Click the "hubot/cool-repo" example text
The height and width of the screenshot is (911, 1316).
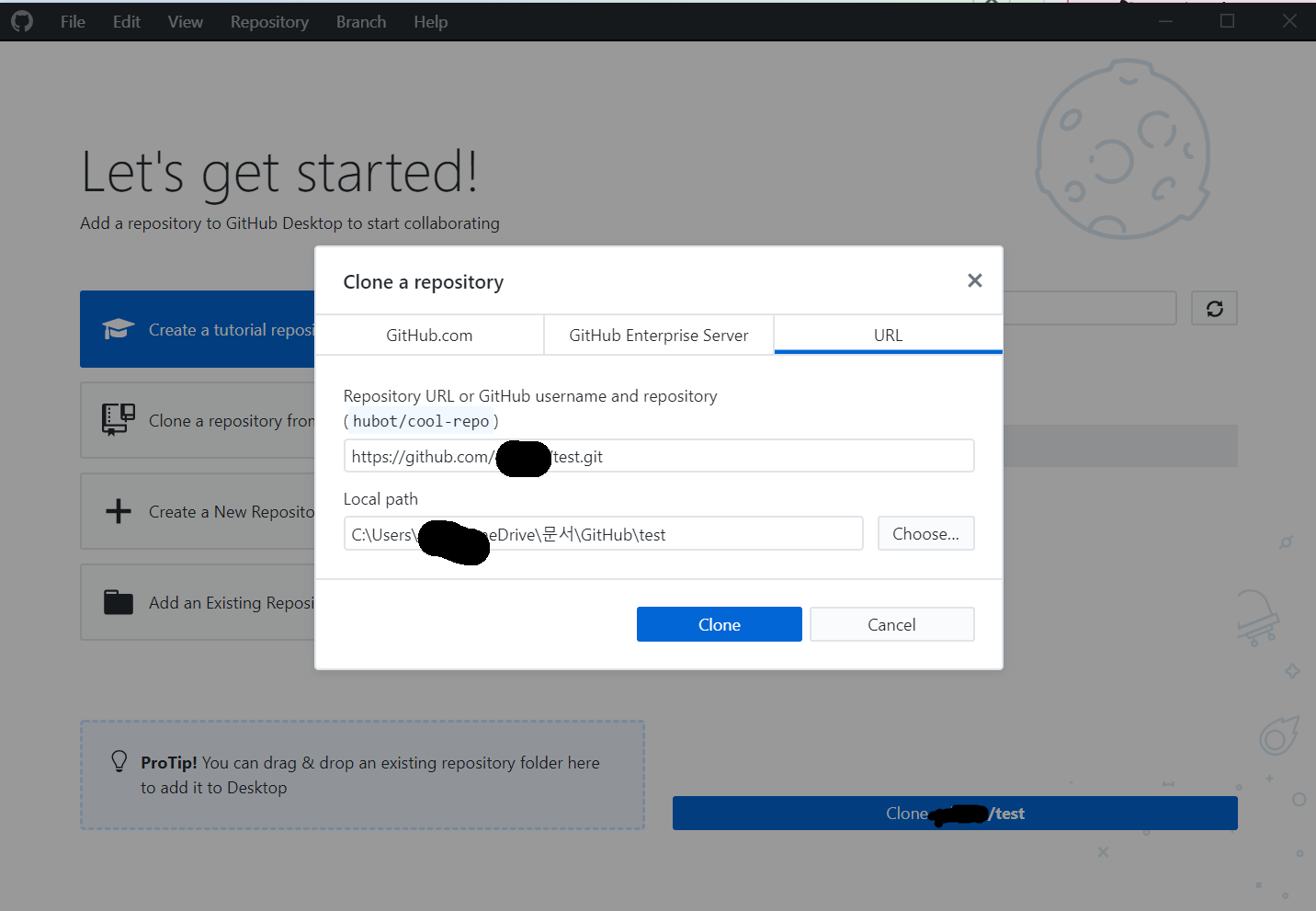[421, 421]
